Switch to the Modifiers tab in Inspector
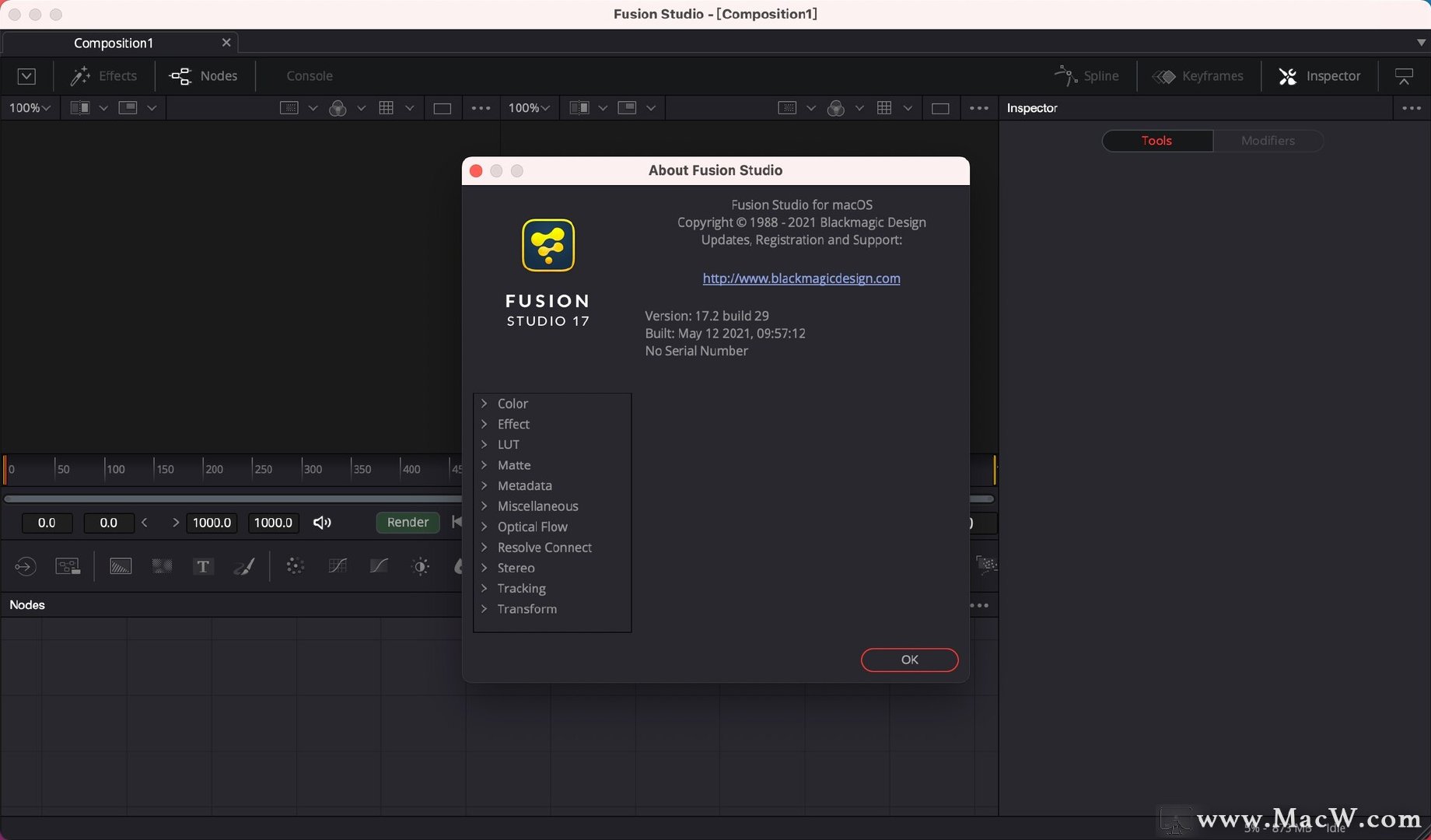The width and height of the screenshot is (1431, 840). (1268, 141)
